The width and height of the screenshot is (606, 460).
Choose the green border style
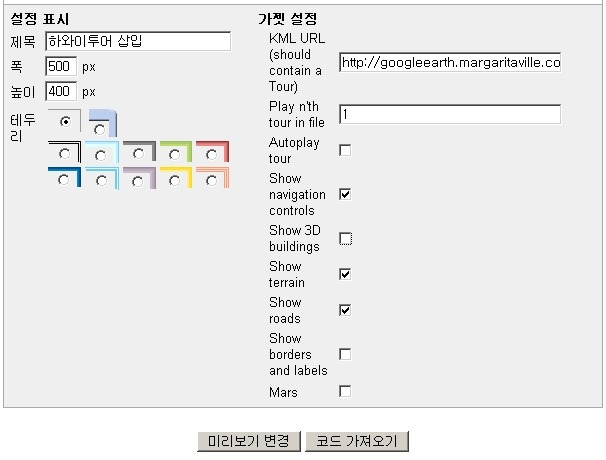174,155
